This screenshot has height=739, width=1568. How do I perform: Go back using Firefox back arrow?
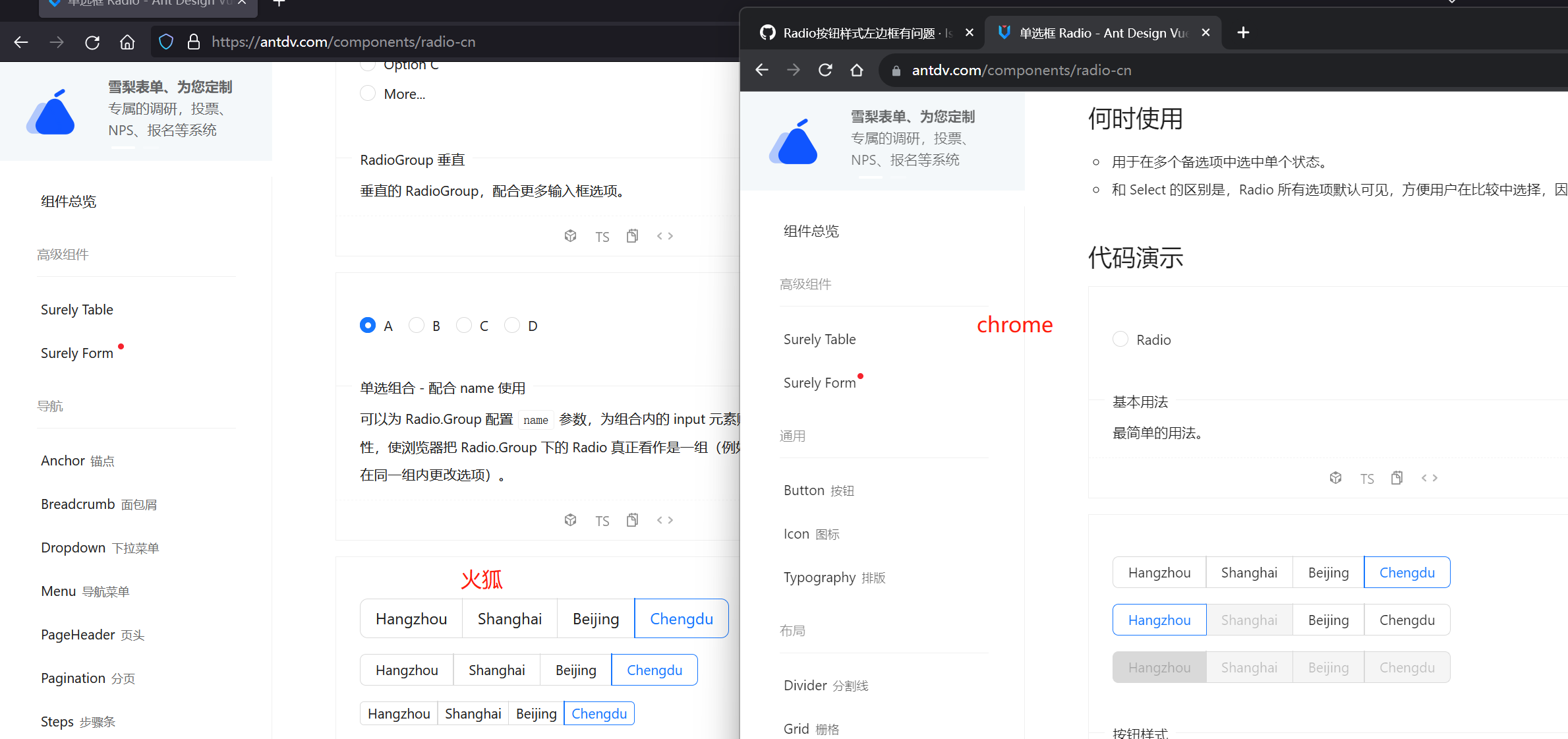coord(21,42)
